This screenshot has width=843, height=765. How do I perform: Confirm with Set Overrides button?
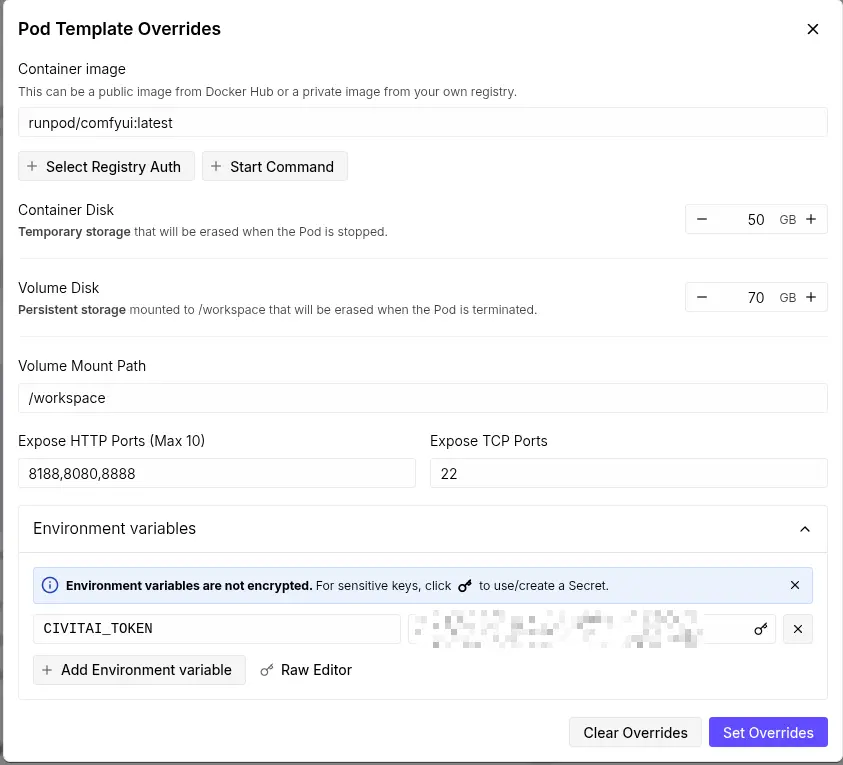click(x=768, y=733)
